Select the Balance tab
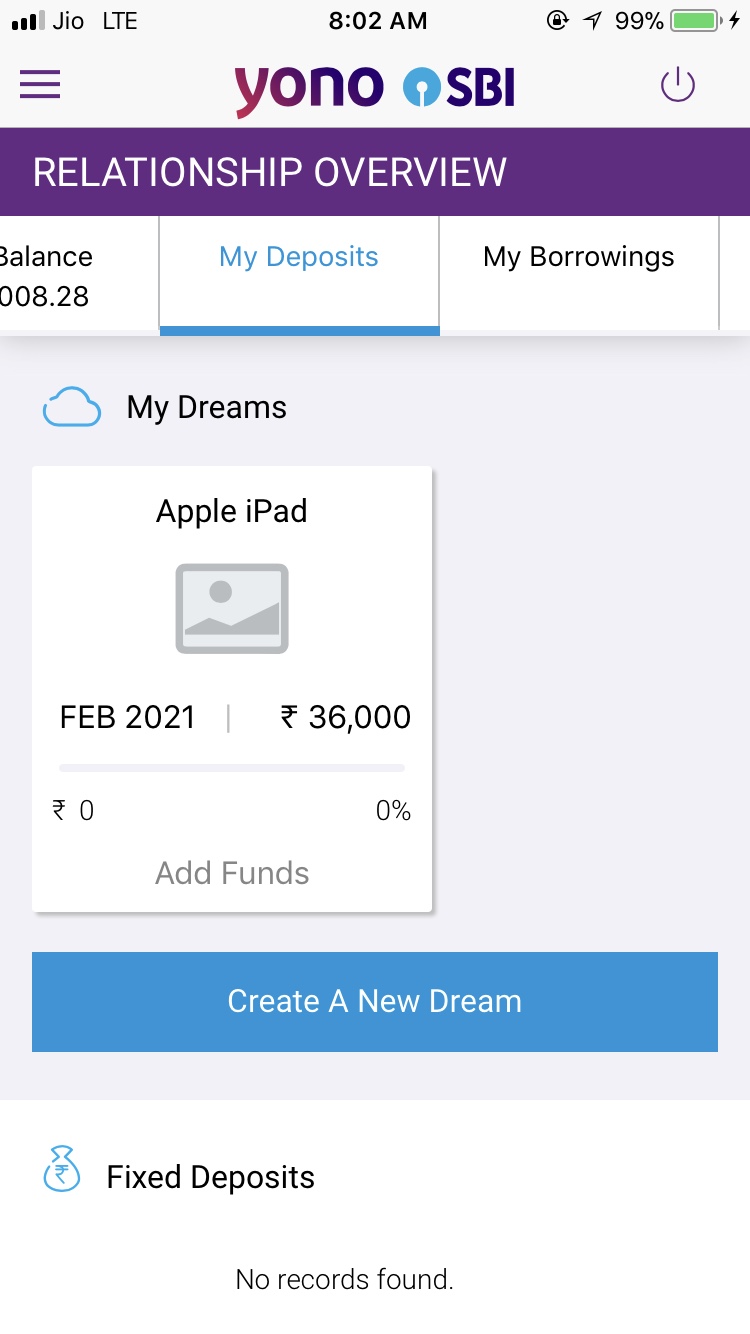The width and height of the screenshot is (750, 1334). (60, 275)
